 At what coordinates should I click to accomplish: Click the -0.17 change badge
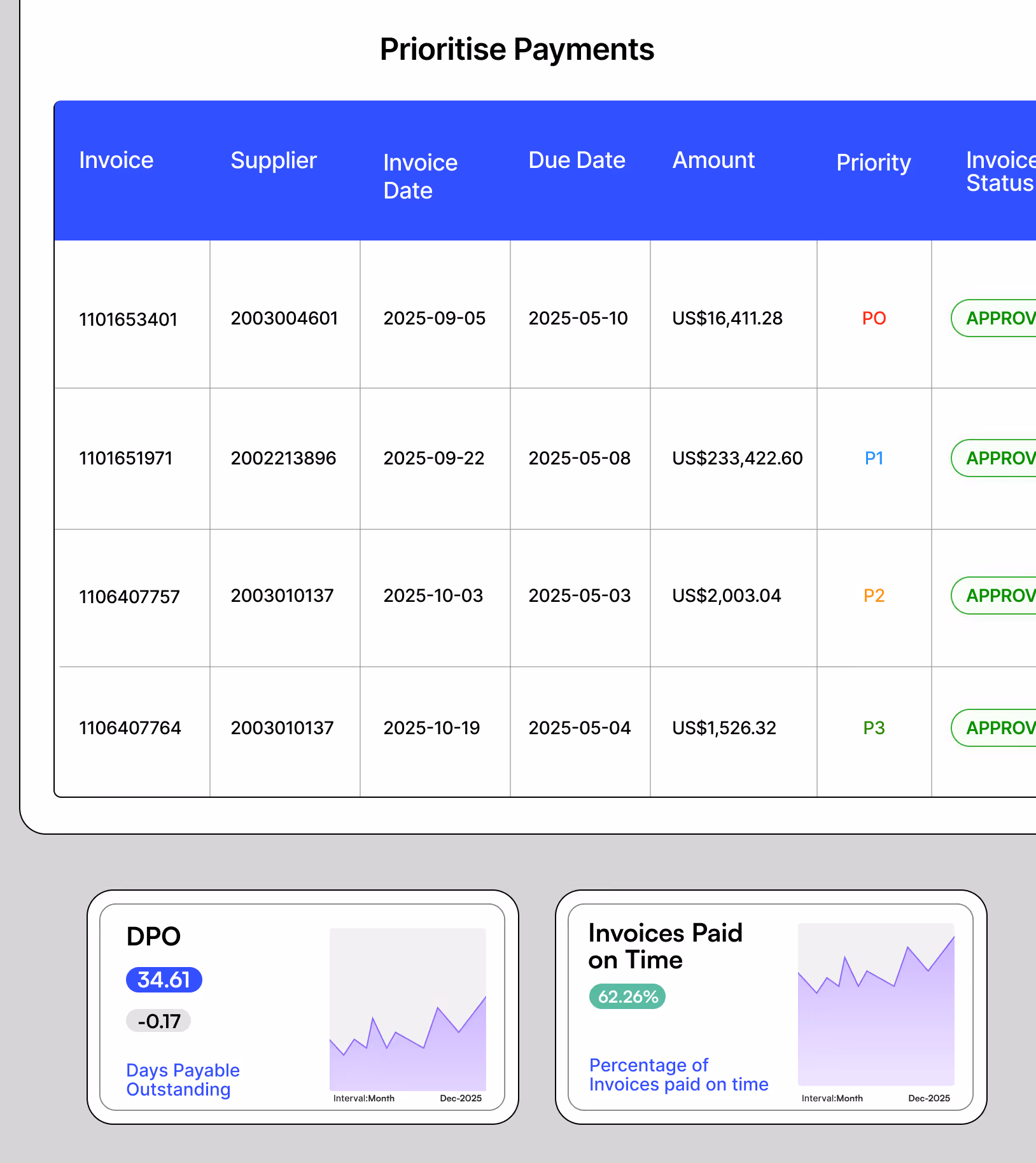(158, 1021)
